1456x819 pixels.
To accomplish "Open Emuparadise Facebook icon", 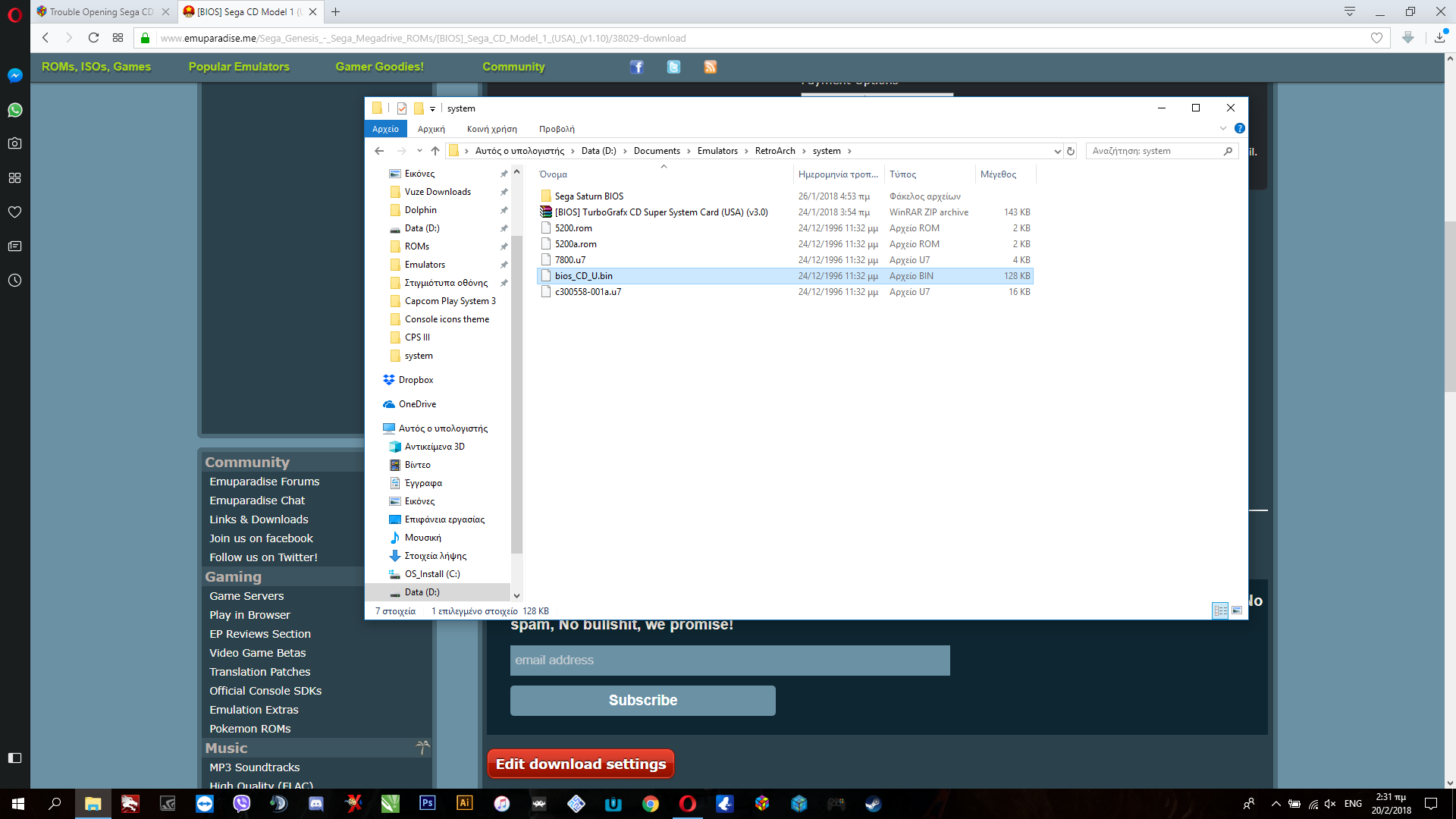I will pyautogui.click(x=636, y=67).
